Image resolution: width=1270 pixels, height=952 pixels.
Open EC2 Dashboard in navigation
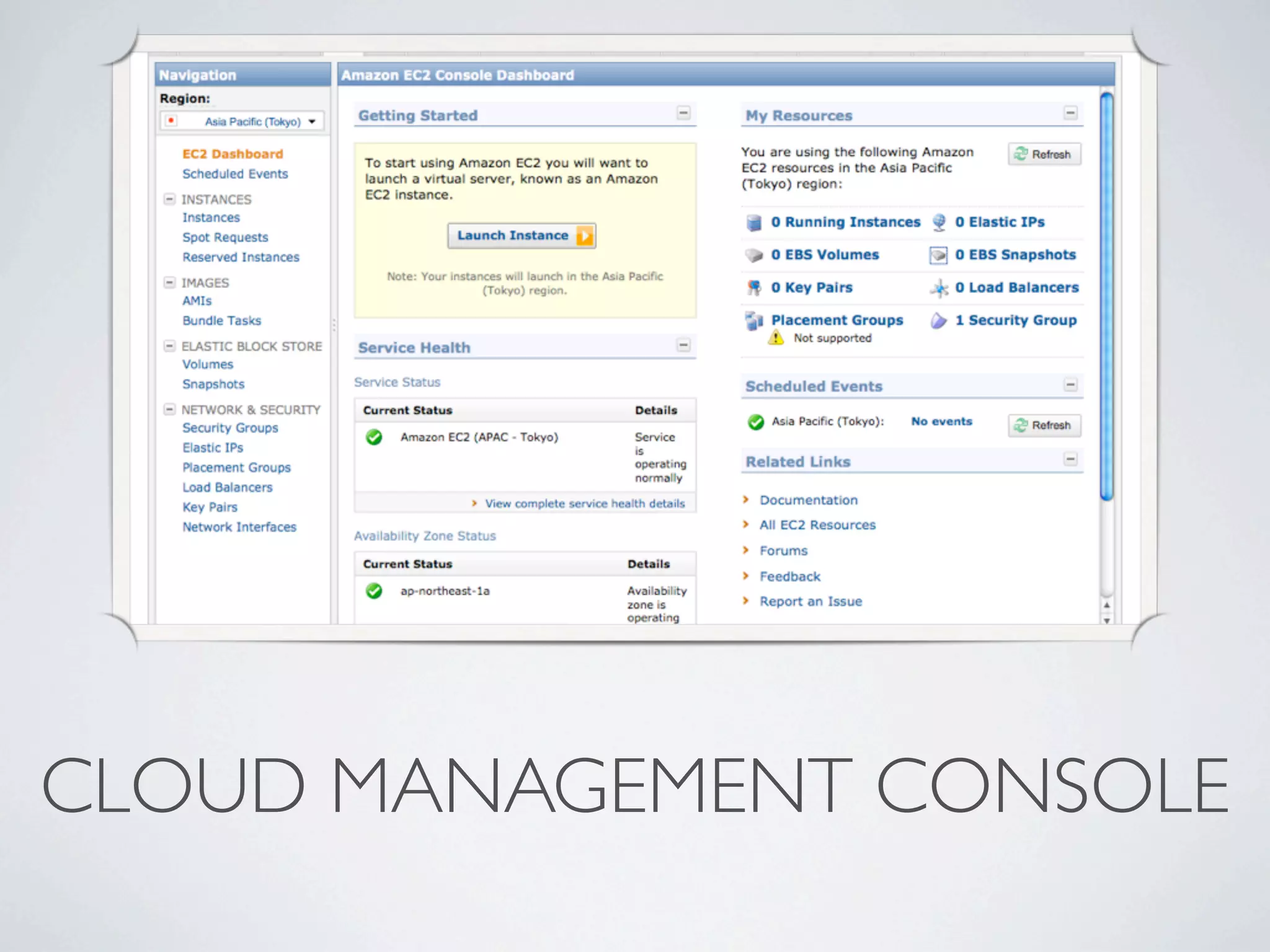(233, 154)
